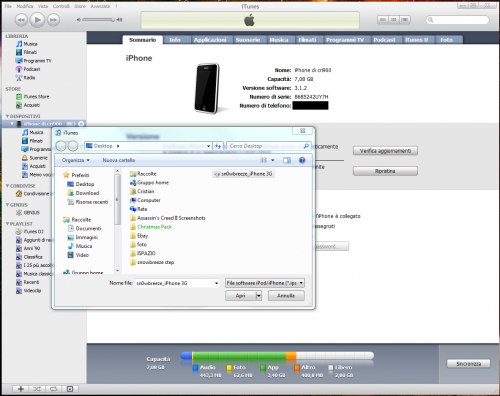Viewport: 500px width, 396px height.
Task: Click the dialog help icon
Action: tap(302, 160)
